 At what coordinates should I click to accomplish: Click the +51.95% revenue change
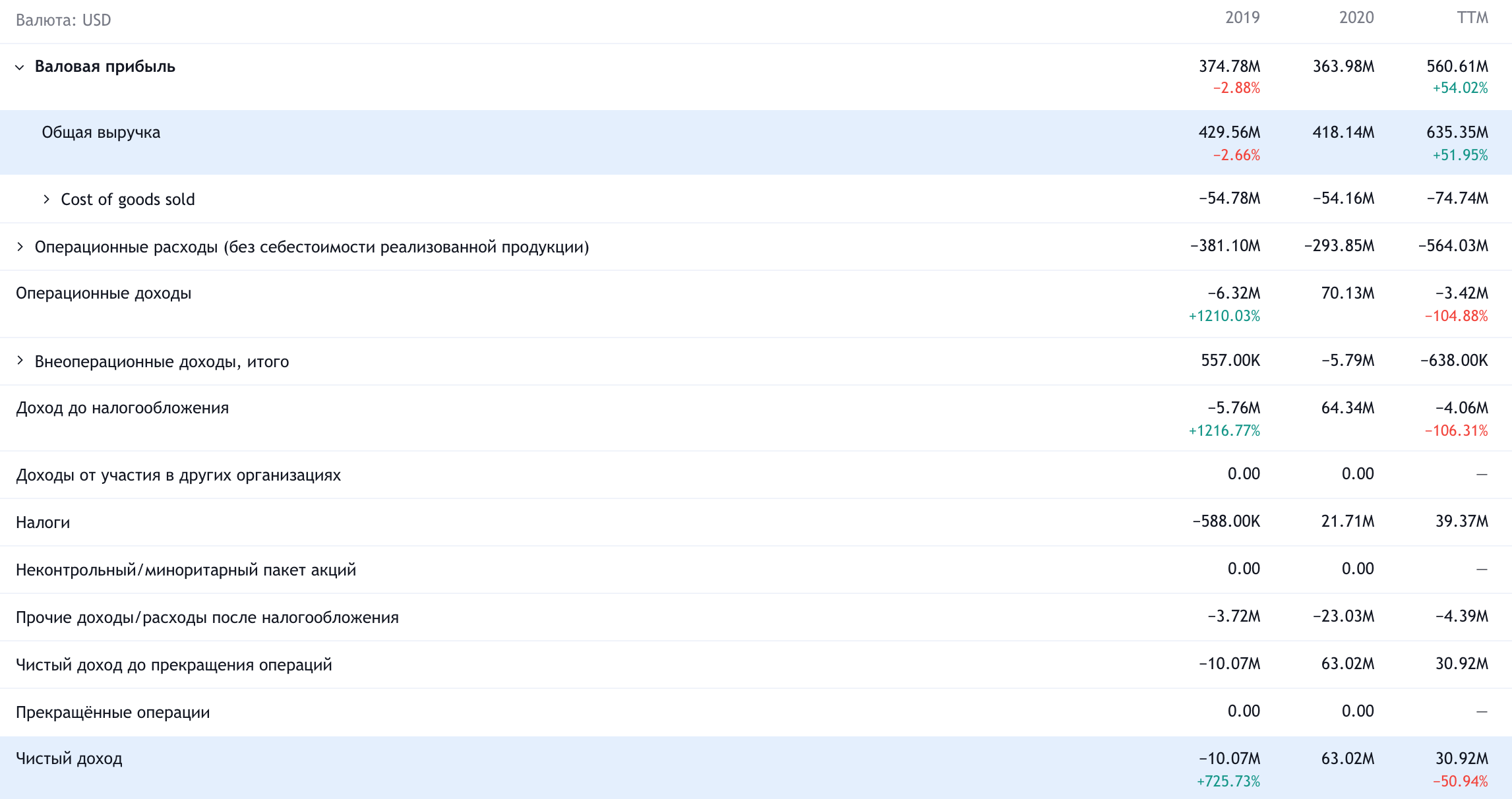click(1460, 156)
